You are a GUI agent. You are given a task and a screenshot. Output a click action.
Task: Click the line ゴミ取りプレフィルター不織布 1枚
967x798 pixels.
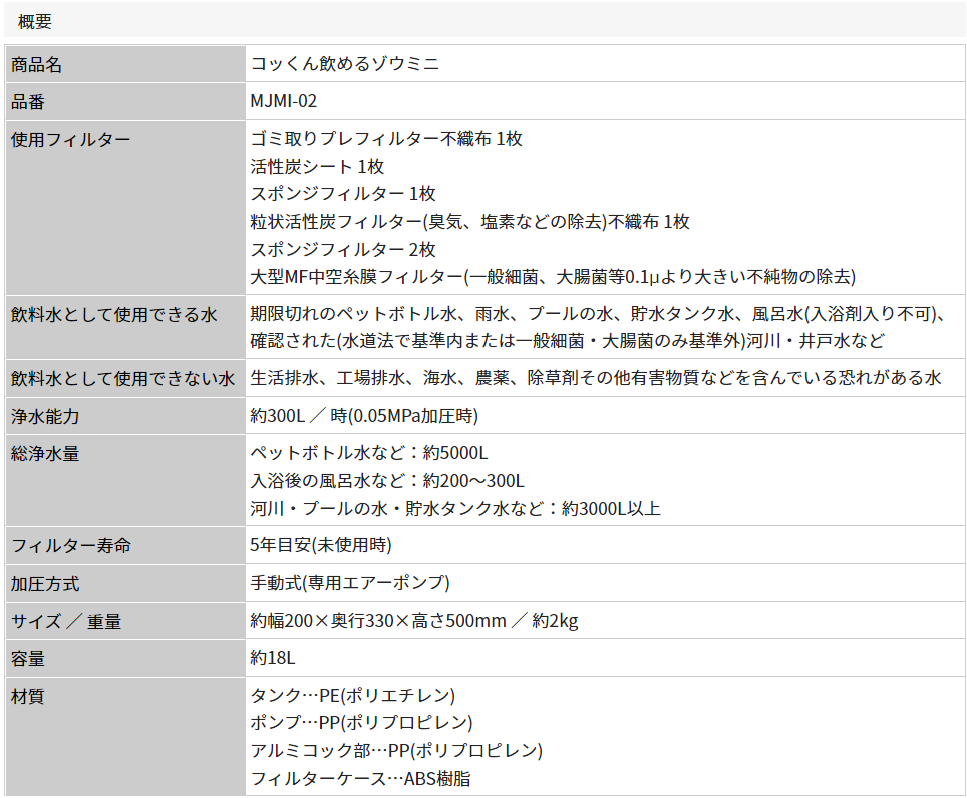(387, 139)
